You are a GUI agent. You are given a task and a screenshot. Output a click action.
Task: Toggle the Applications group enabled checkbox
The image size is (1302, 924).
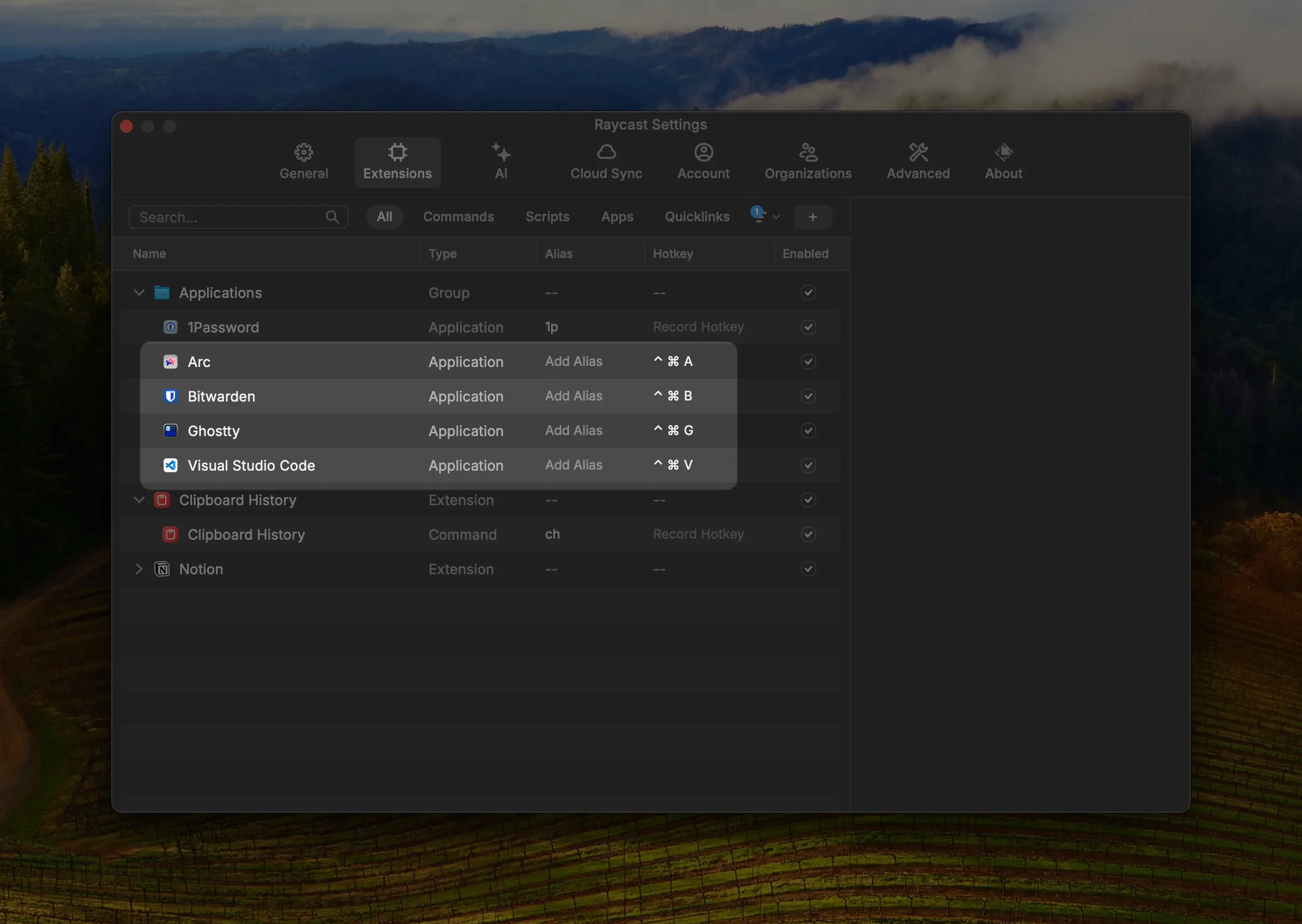[808, 293]
